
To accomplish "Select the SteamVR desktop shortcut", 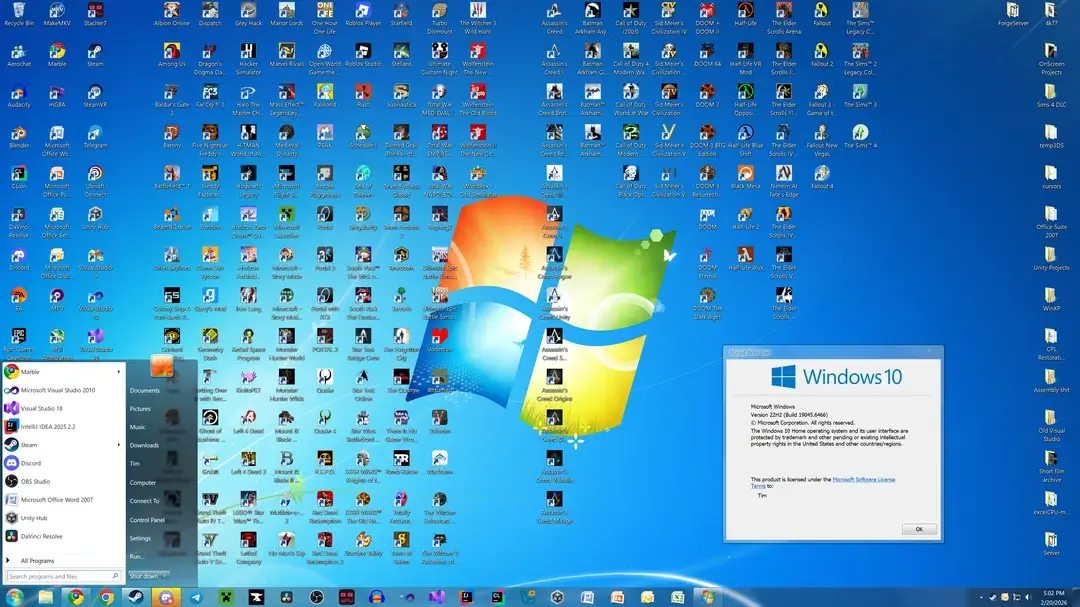I will pyautogui.click(x=95, y=96).
